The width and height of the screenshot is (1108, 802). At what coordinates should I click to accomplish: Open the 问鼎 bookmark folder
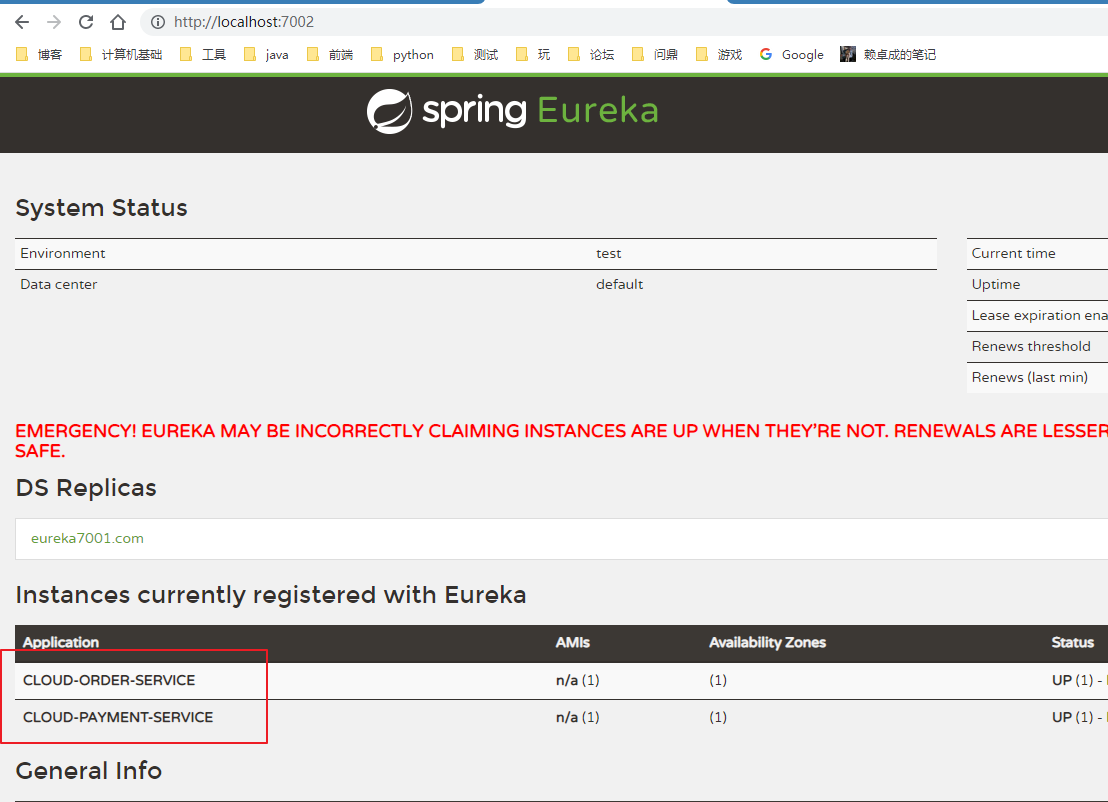(655, 54)
